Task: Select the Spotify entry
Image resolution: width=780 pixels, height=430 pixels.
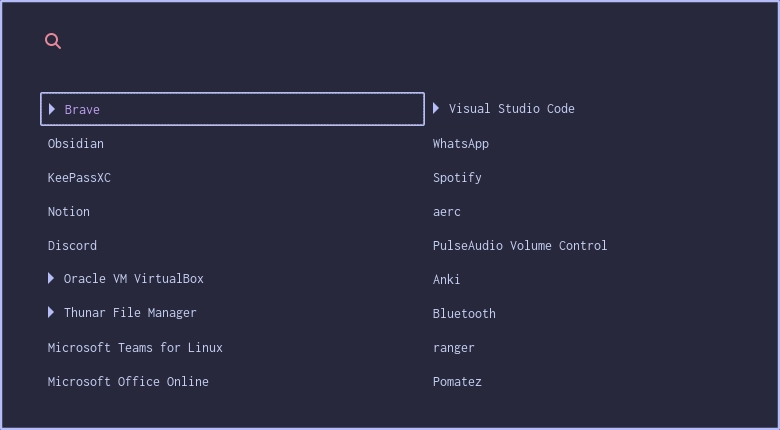Action: (x=457, y=178)
